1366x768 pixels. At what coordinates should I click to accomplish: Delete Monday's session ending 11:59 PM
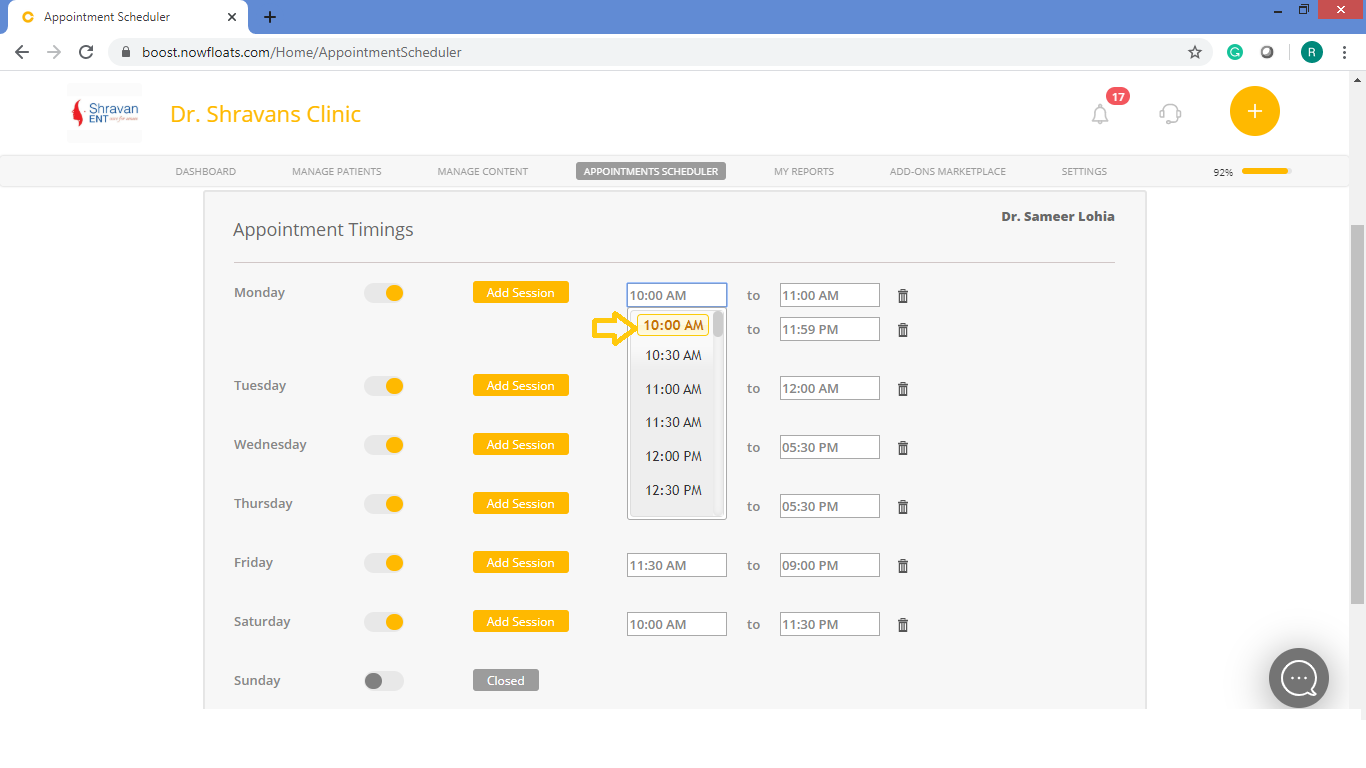(903, 330)
